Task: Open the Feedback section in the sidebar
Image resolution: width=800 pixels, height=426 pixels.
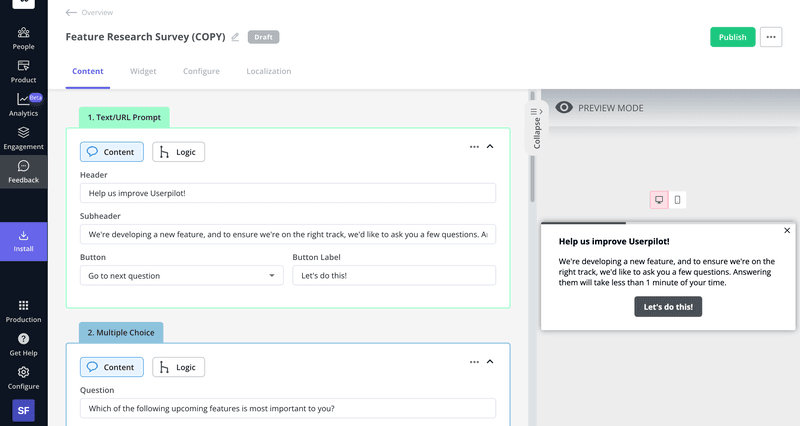Action: 23,172
